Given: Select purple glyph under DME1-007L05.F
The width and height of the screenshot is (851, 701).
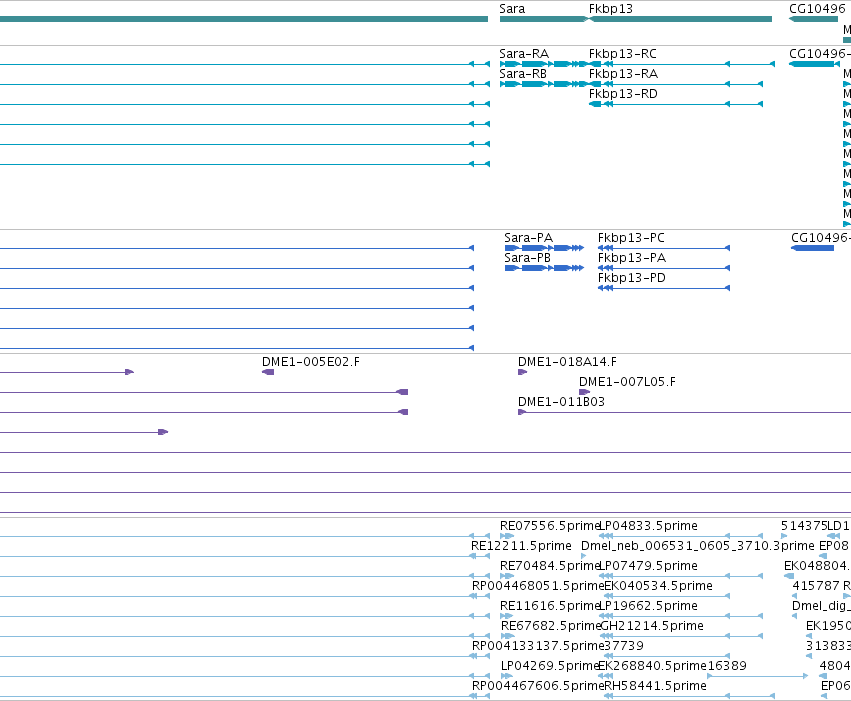Looking at the screenshot, I should (x=585, y=392).
